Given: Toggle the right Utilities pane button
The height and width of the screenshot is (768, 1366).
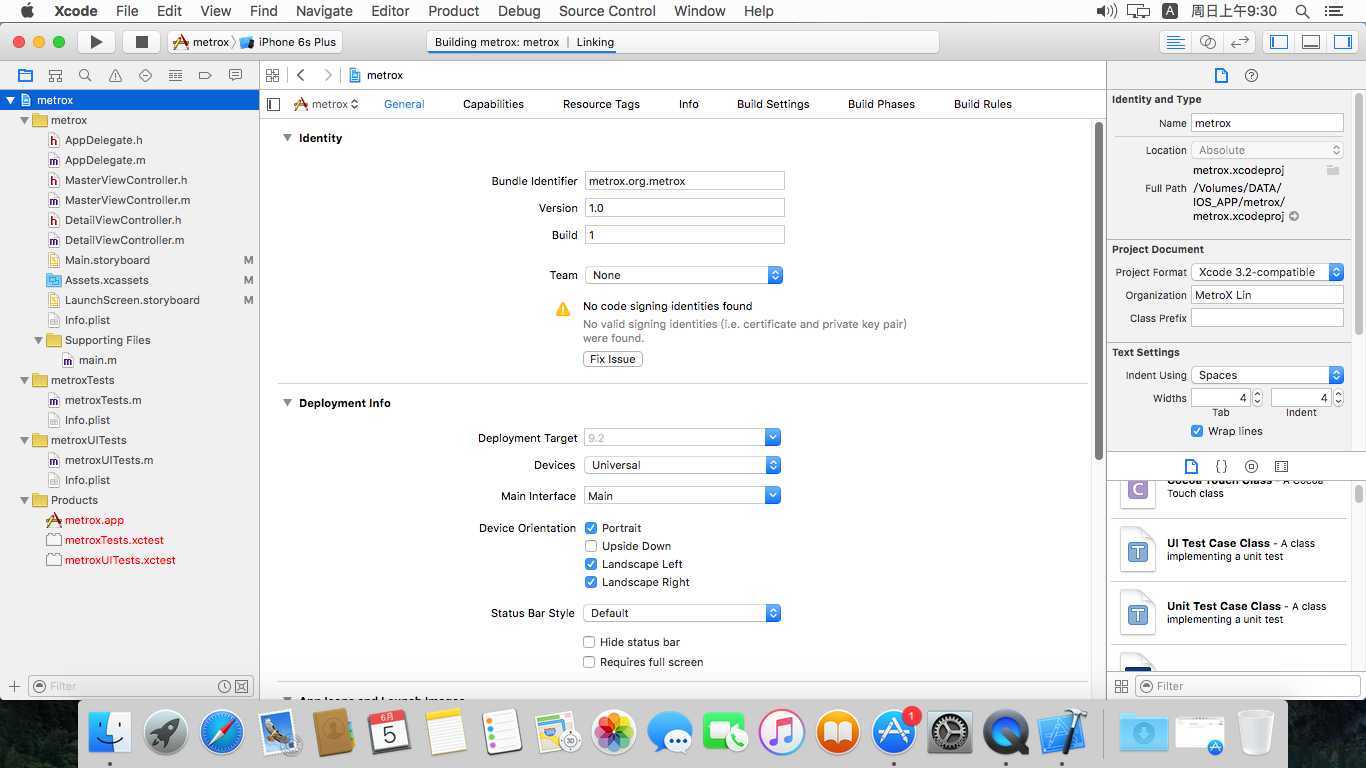Looking at the screenshot, I should 1342,42.
